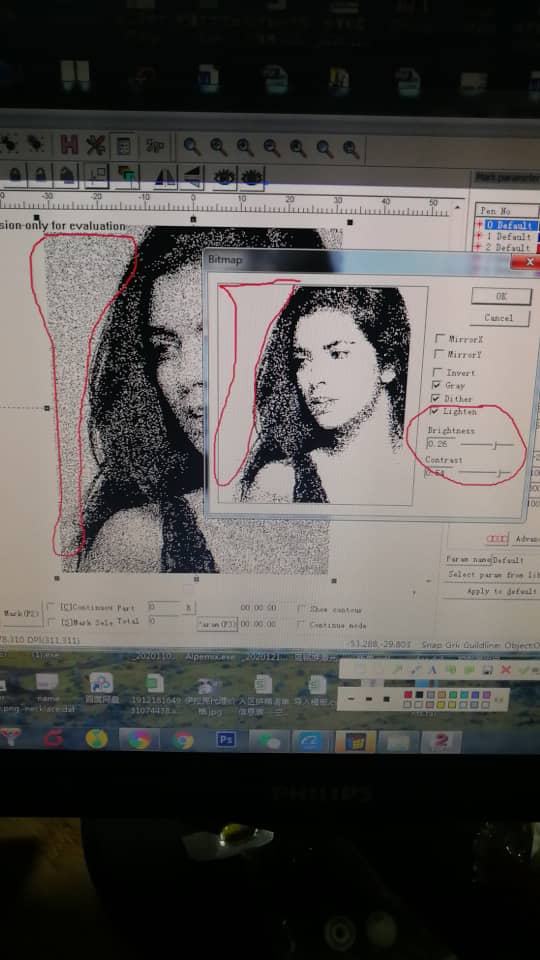Enable the MirrorX checkbox
Viewport: 540px width, 960px height.
[440, 339]
